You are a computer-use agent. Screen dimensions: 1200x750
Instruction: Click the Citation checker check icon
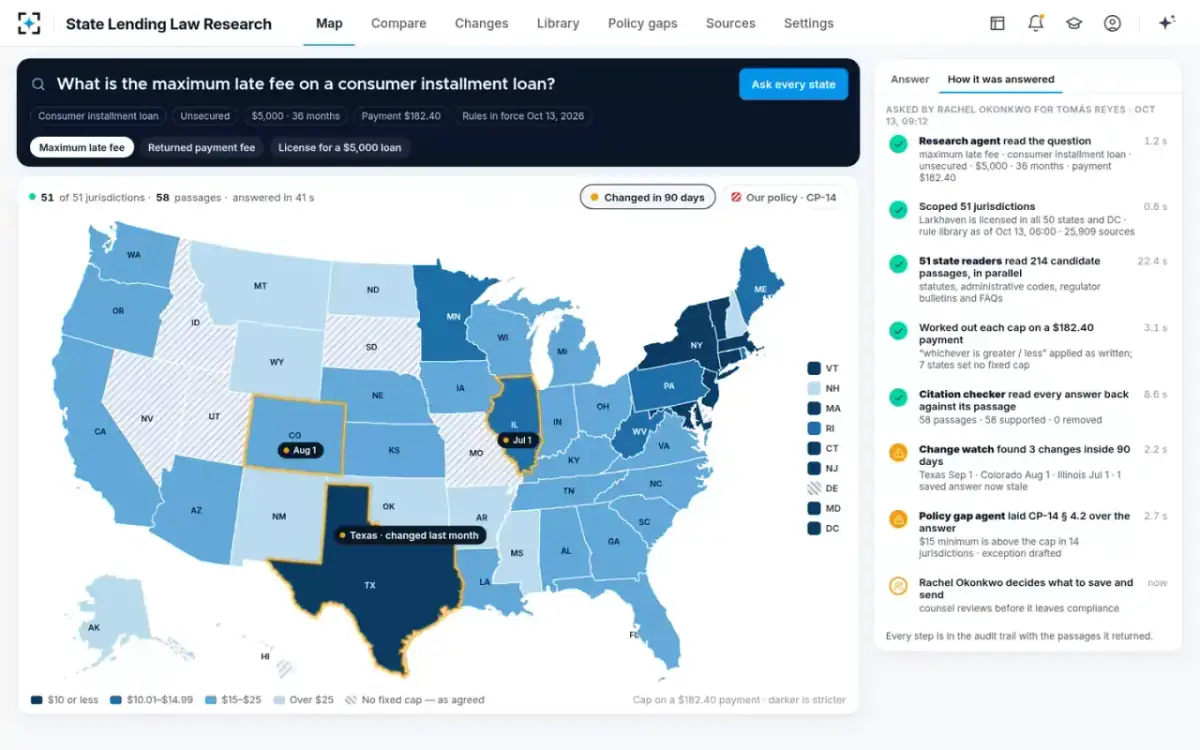click(898, 398)
